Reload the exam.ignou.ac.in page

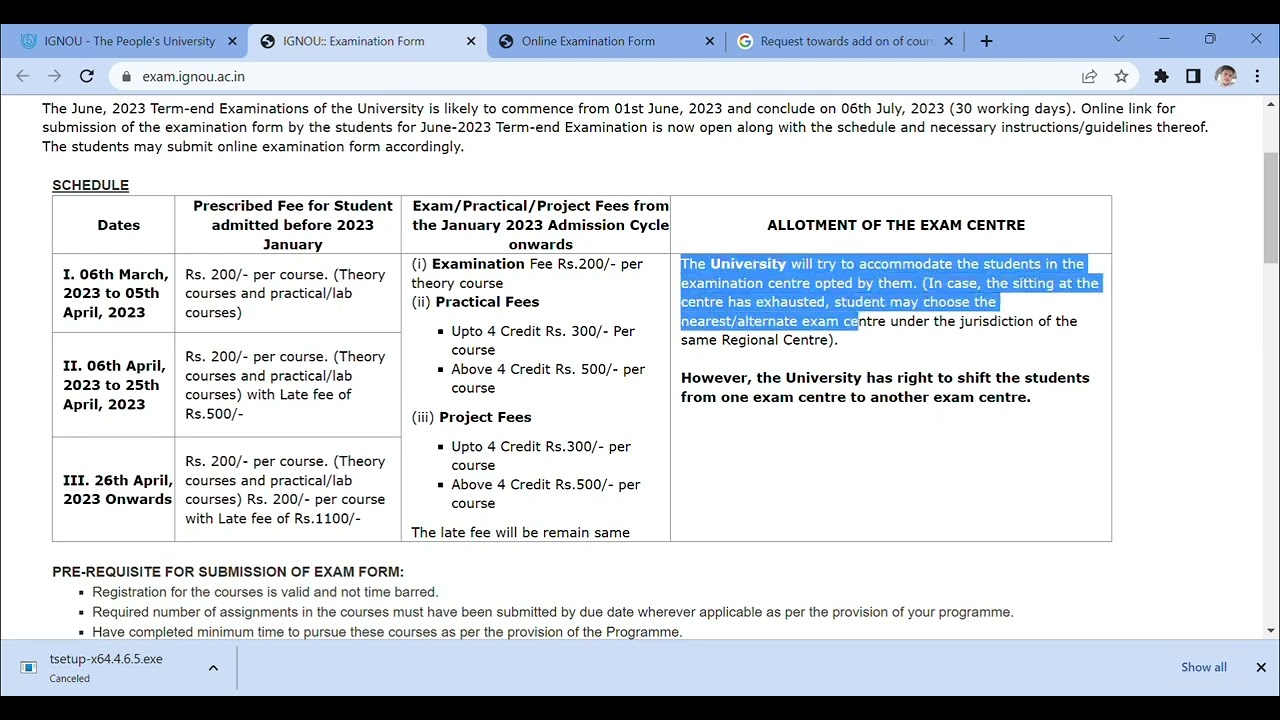click(x=87, y=76)
